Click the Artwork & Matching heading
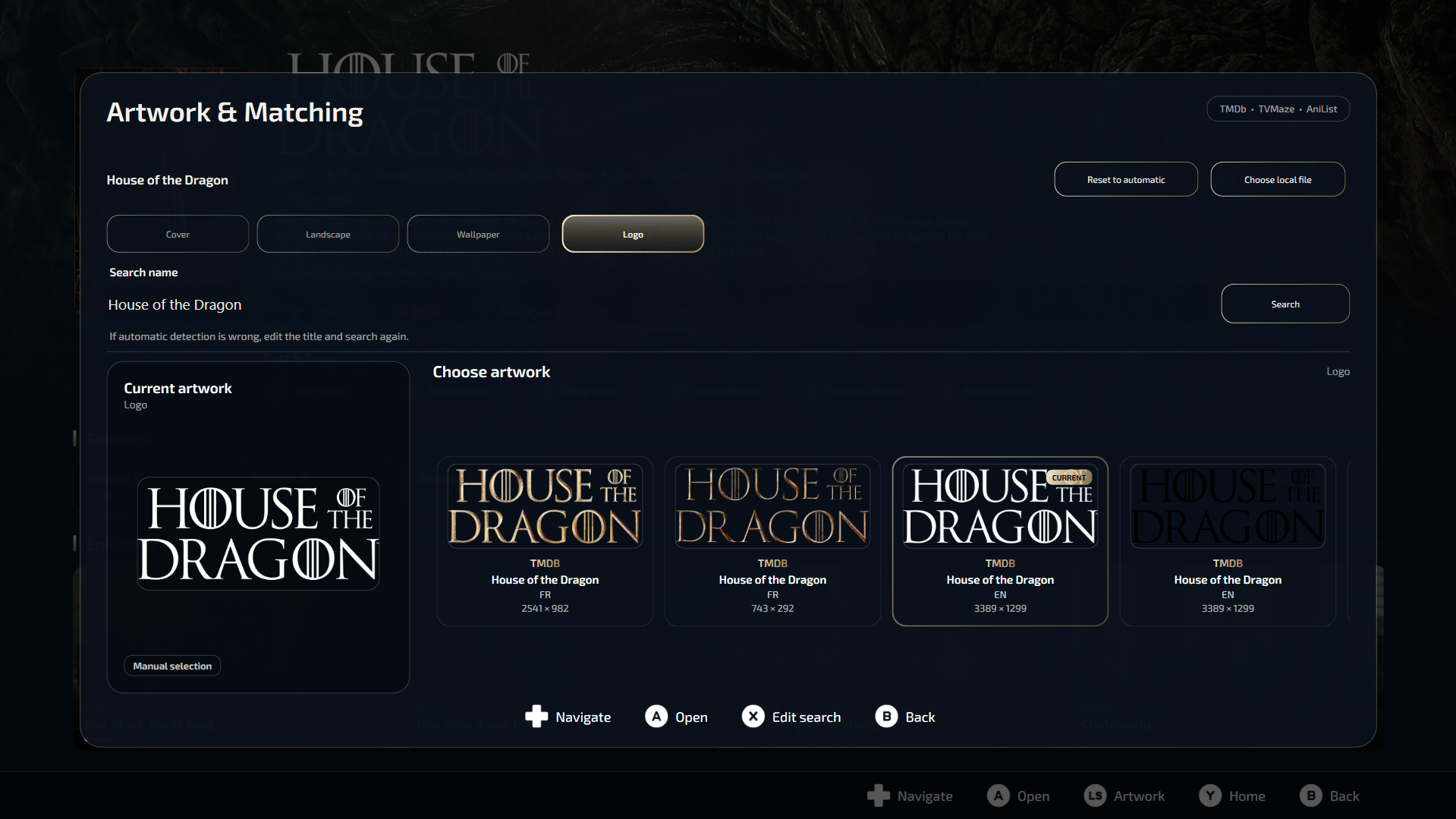Viewport: 1456px width, 819px height. click(x=235, y=112)
